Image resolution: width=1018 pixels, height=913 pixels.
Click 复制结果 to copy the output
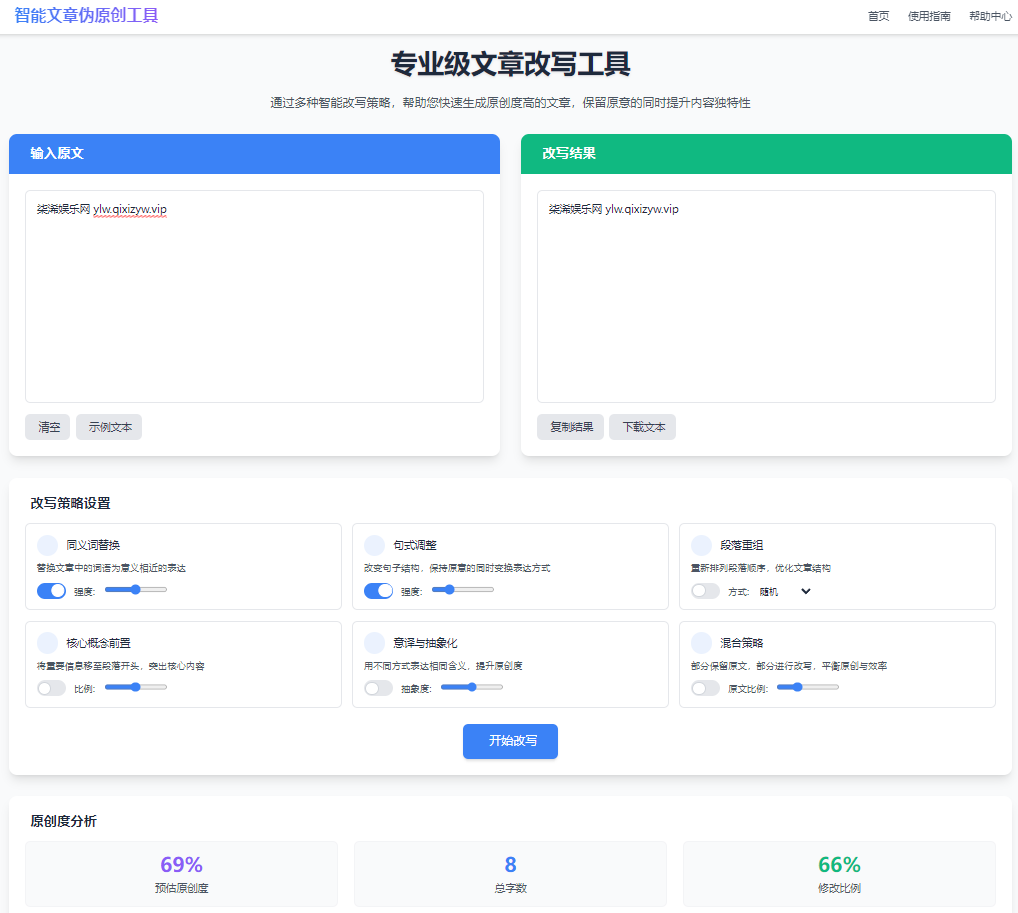[x=570, y=427]
